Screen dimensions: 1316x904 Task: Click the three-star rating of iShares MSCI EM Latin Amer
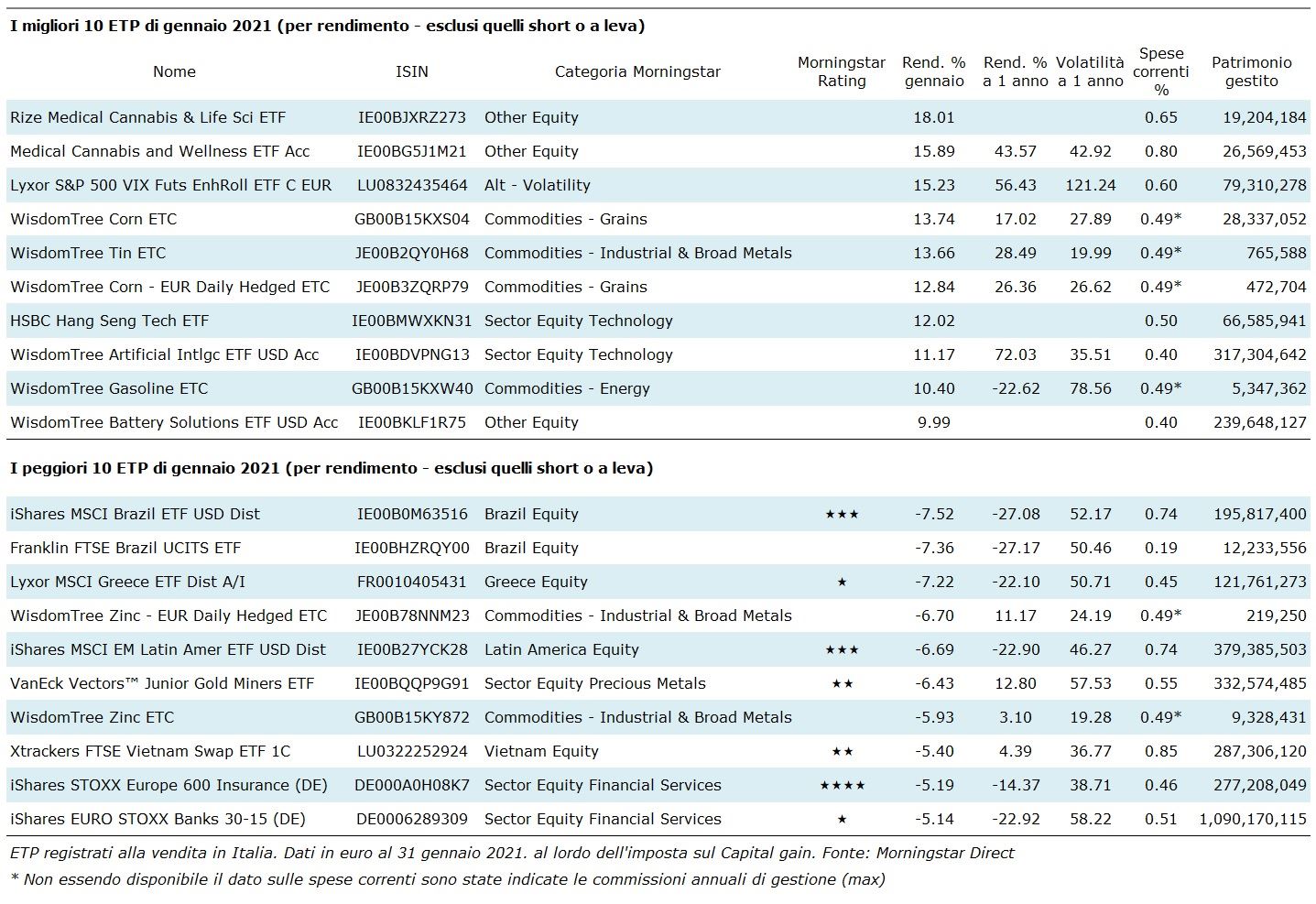click(x=841, y=650)
